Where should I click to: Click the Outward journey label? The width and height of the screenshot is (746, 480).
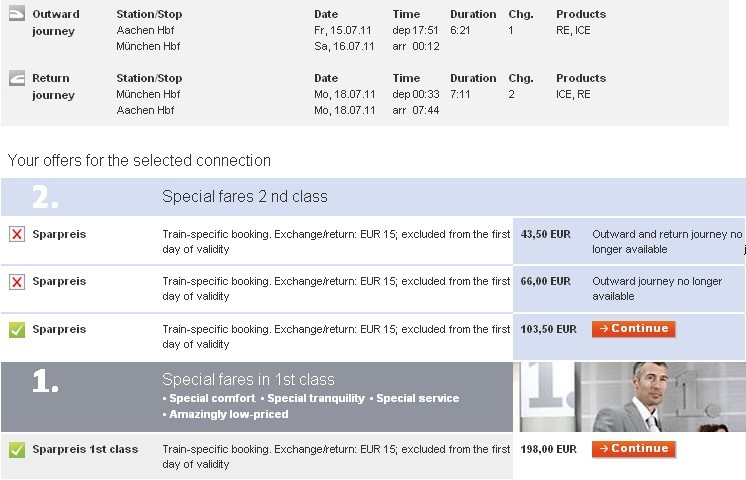[56, 22]
